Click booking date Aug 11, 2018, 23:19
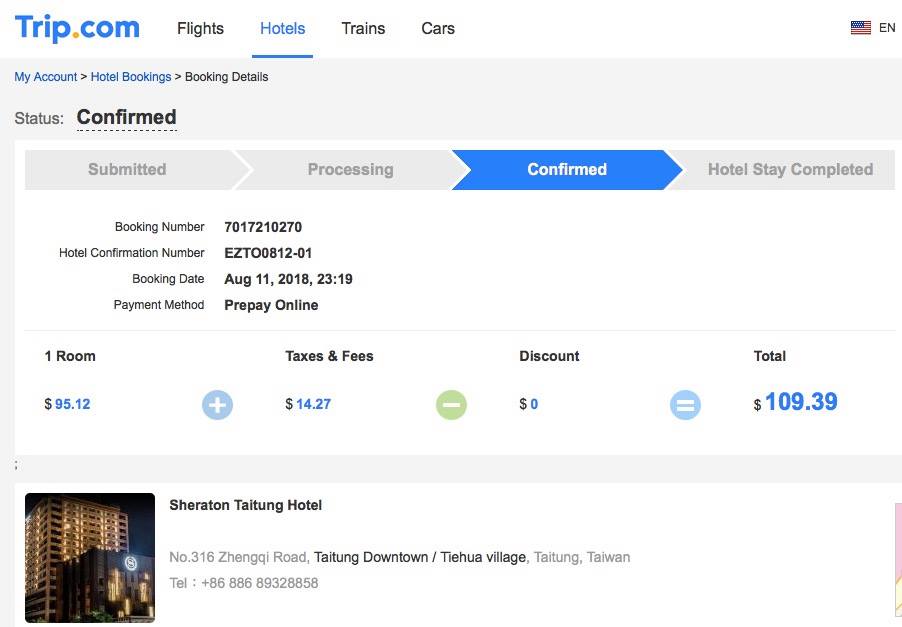 click(x=288, y=279)
